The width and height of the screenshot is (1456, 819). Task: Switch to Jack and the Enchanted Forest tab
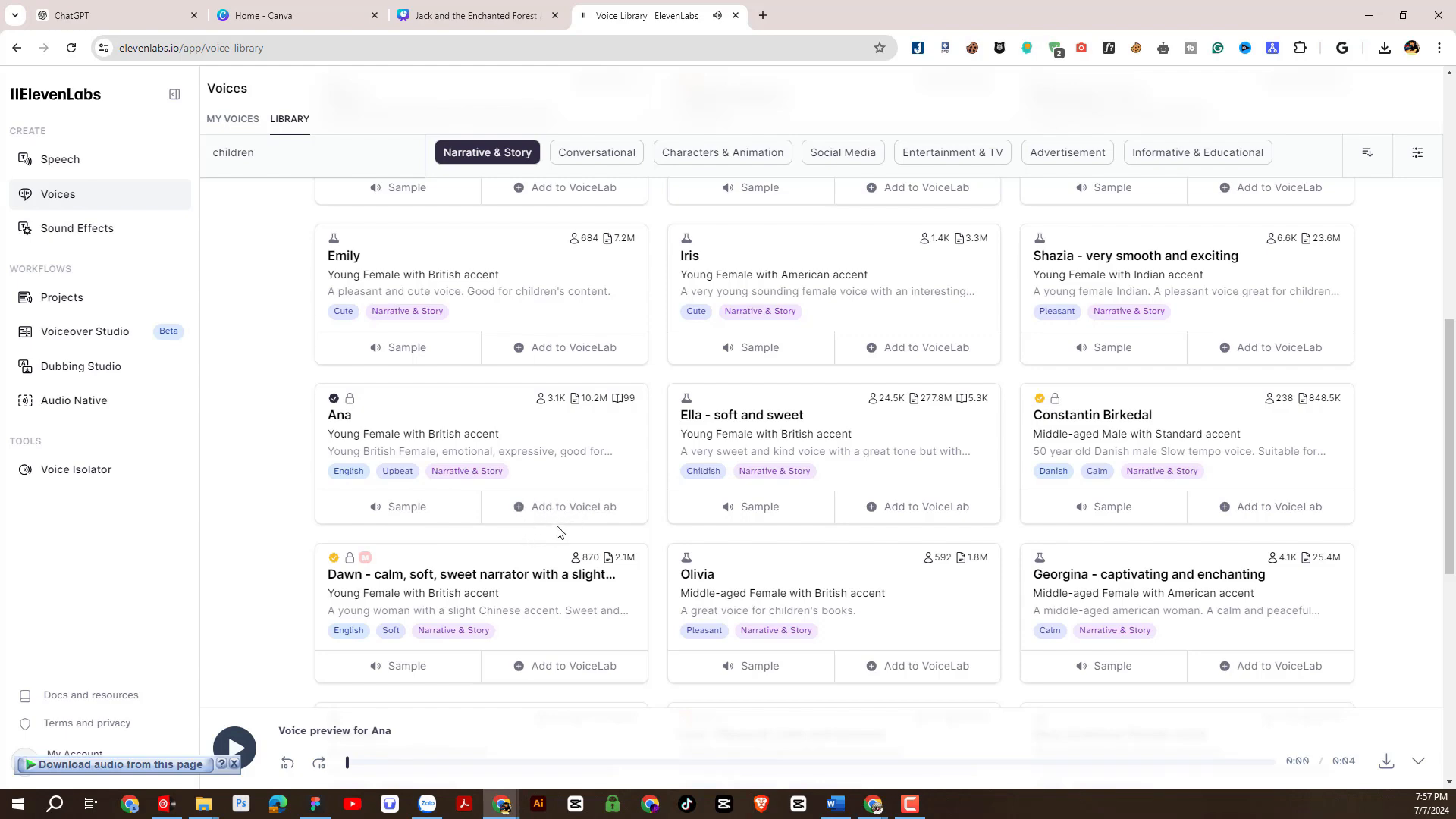(x=476, y=15)
